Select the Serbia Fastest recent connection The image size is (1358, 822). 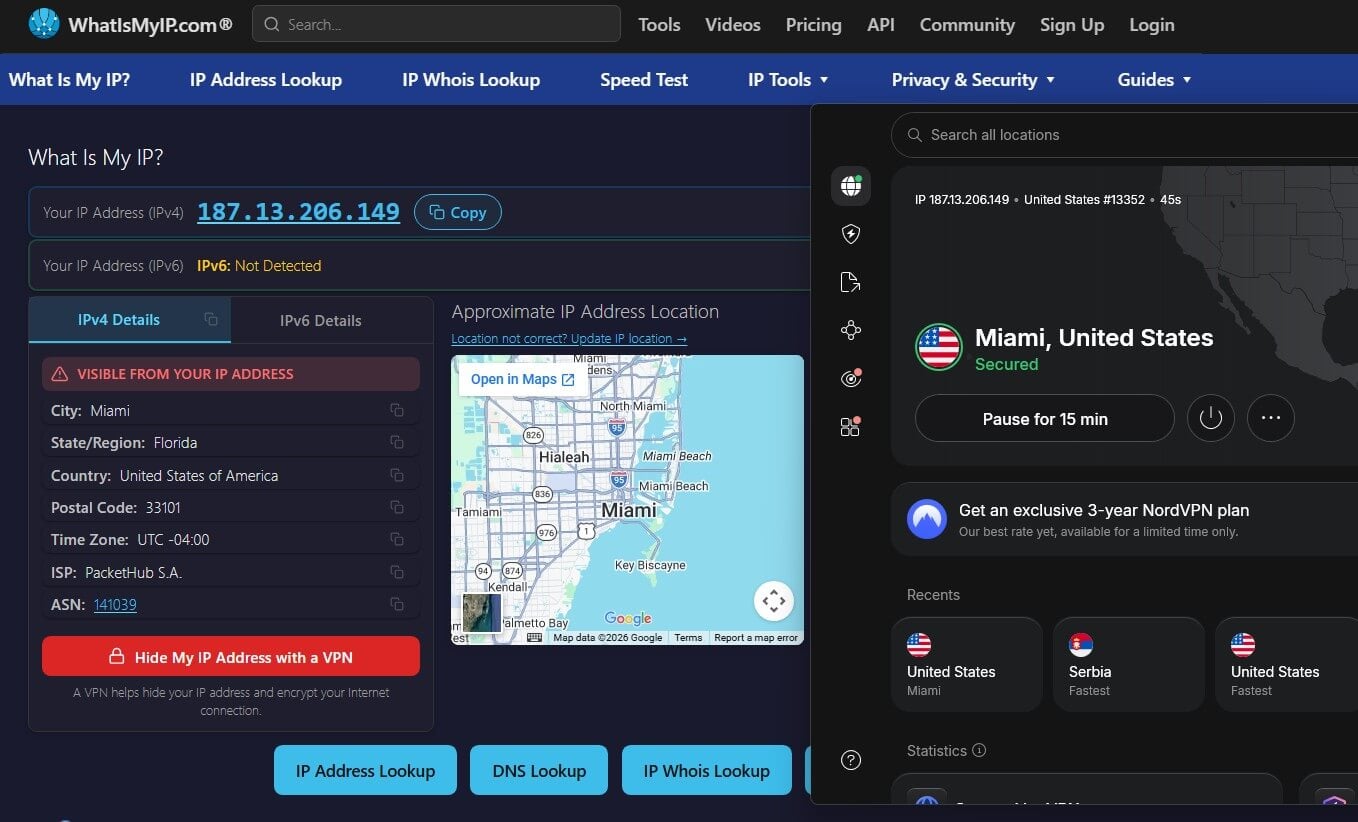1129,664
